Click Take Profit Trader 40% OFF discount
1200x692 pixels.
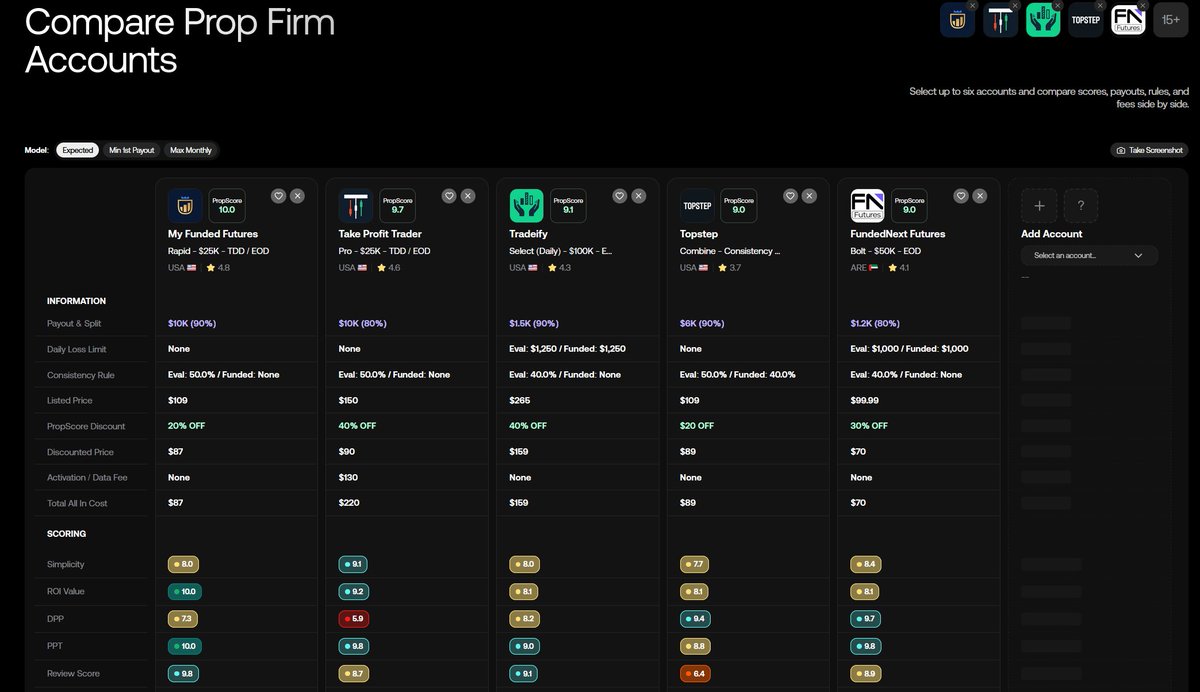[358, 426]
